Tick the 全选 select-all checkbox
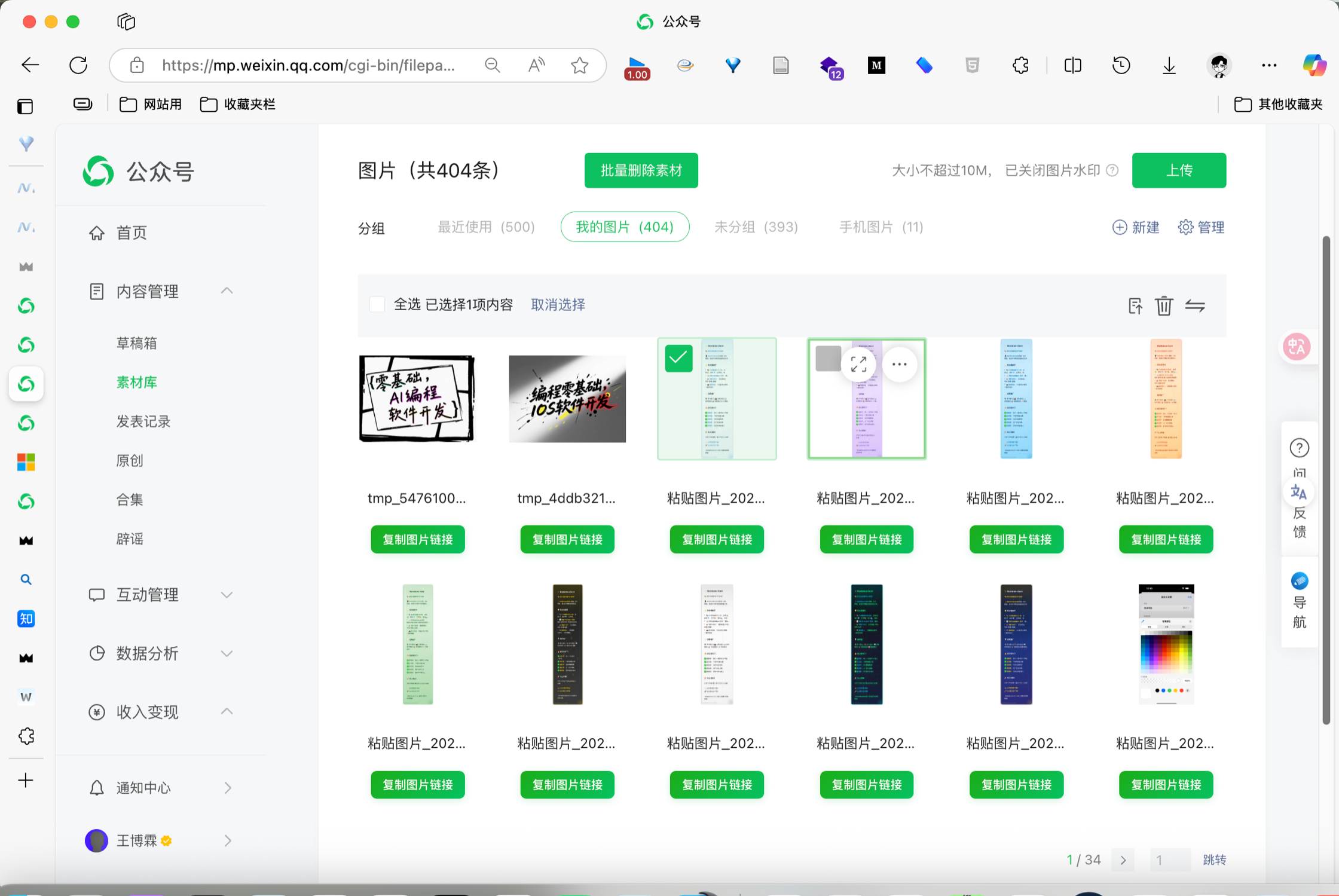The height and width of the screenshot is (896, 1339). click(377, 304)
